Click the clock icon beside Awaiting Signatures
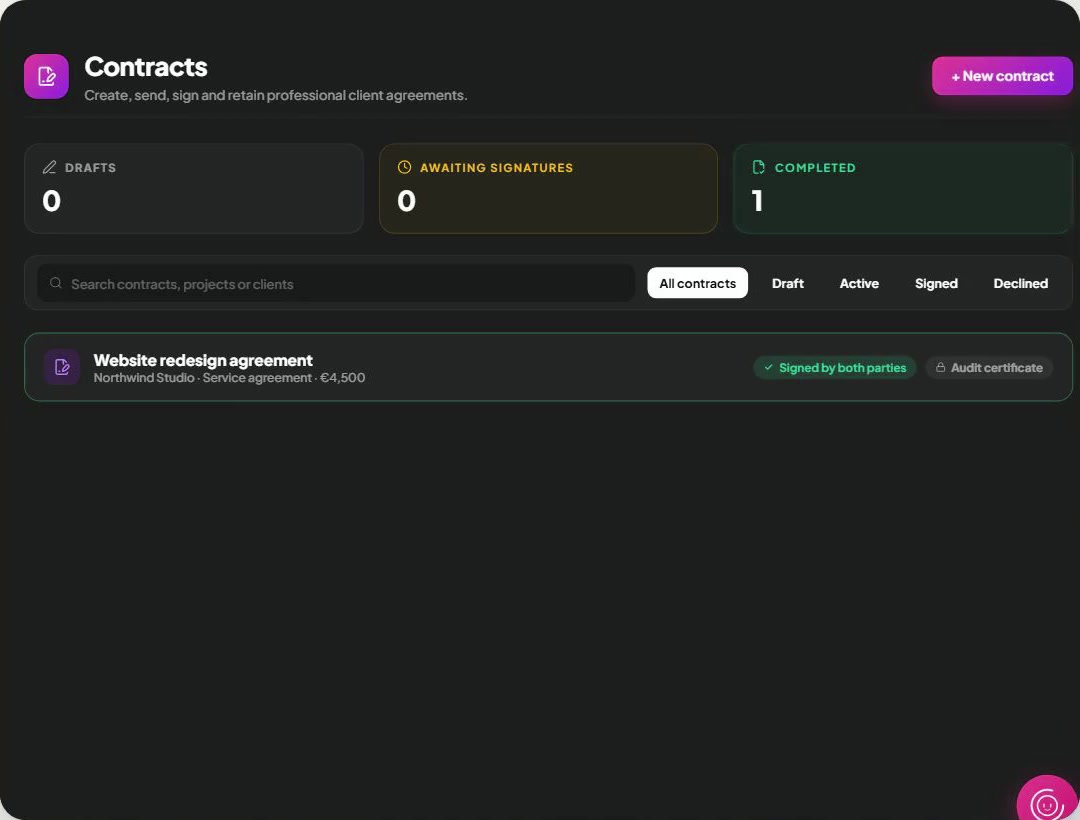Screen dimensions: 1080x820 [x=404, y=167]
